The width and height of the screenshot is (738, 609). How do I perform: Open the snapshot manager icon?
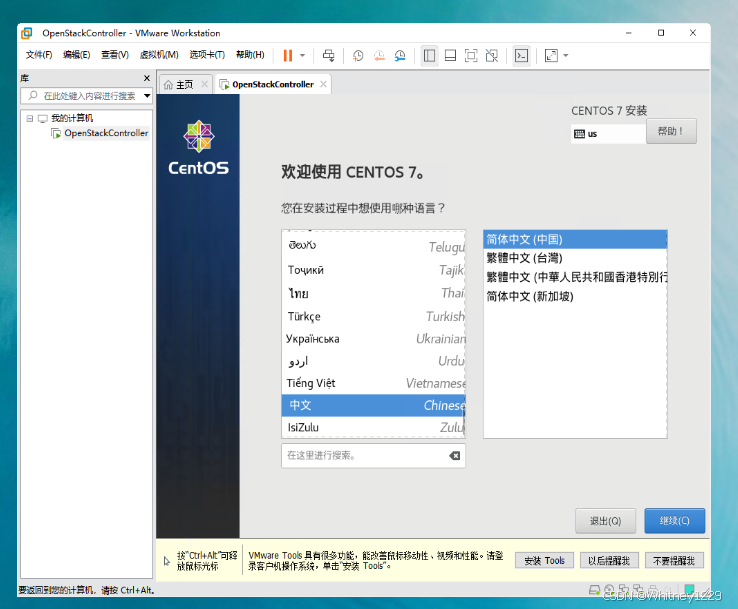(x=400, y=56)
